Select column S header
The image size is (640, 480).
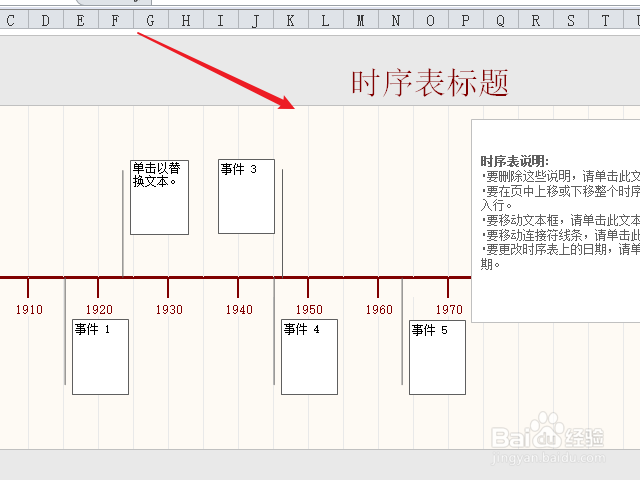coord(571,20)
